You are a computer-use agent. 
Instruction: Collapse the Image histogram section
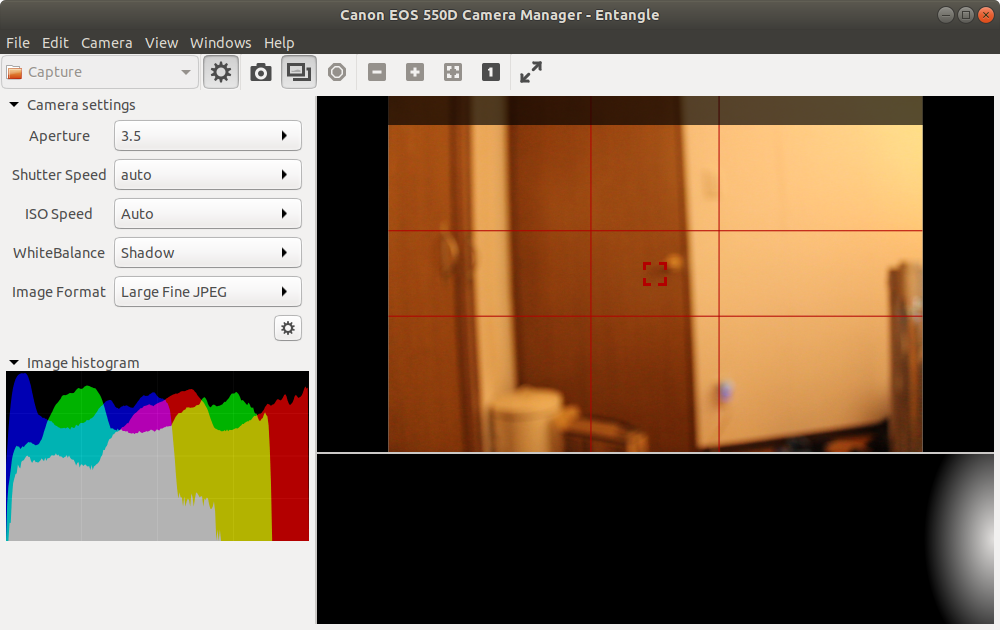[x=13, y=362]
